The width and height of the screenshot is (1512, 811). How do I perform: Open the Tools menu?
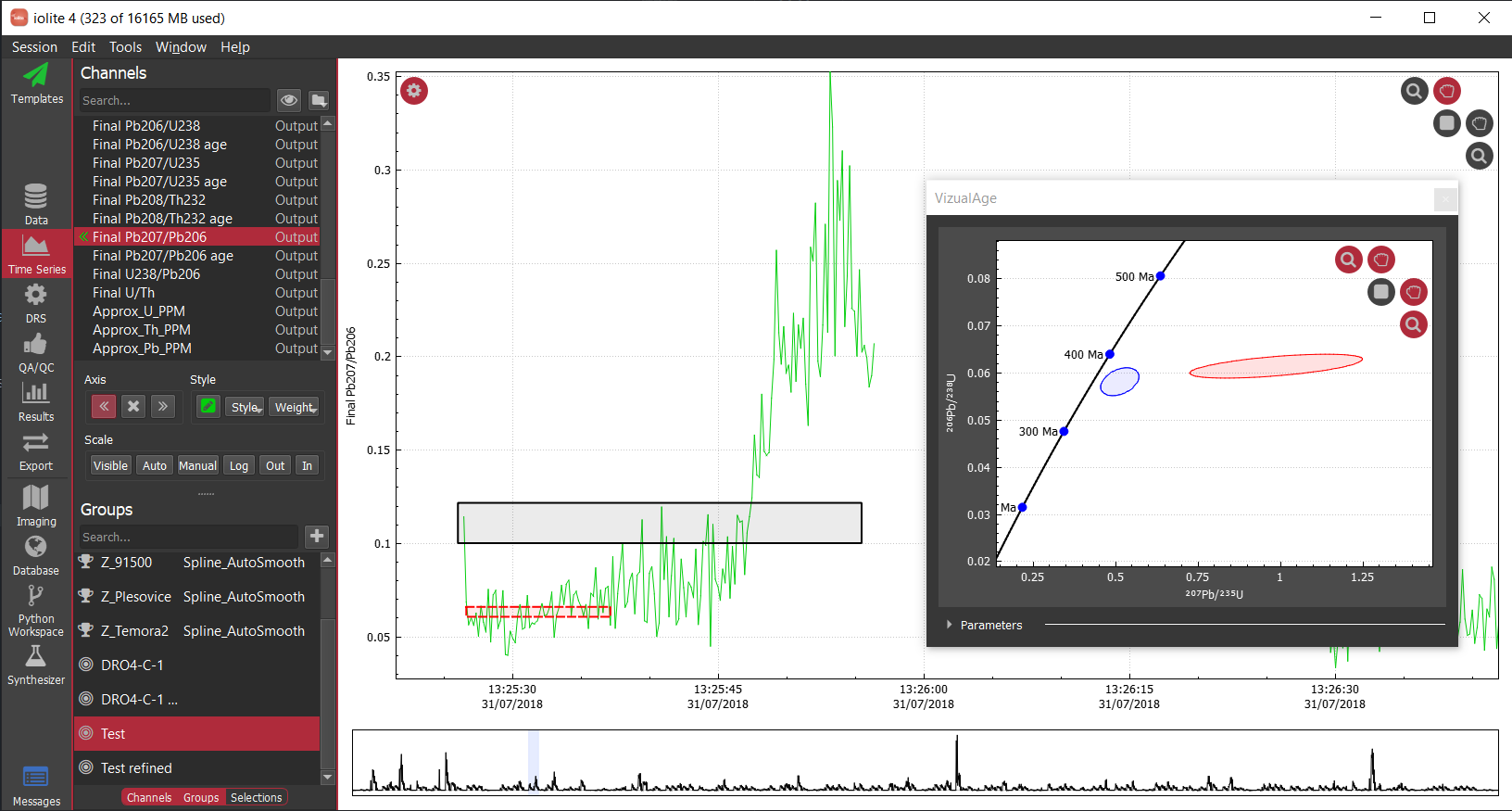[125, 47]
